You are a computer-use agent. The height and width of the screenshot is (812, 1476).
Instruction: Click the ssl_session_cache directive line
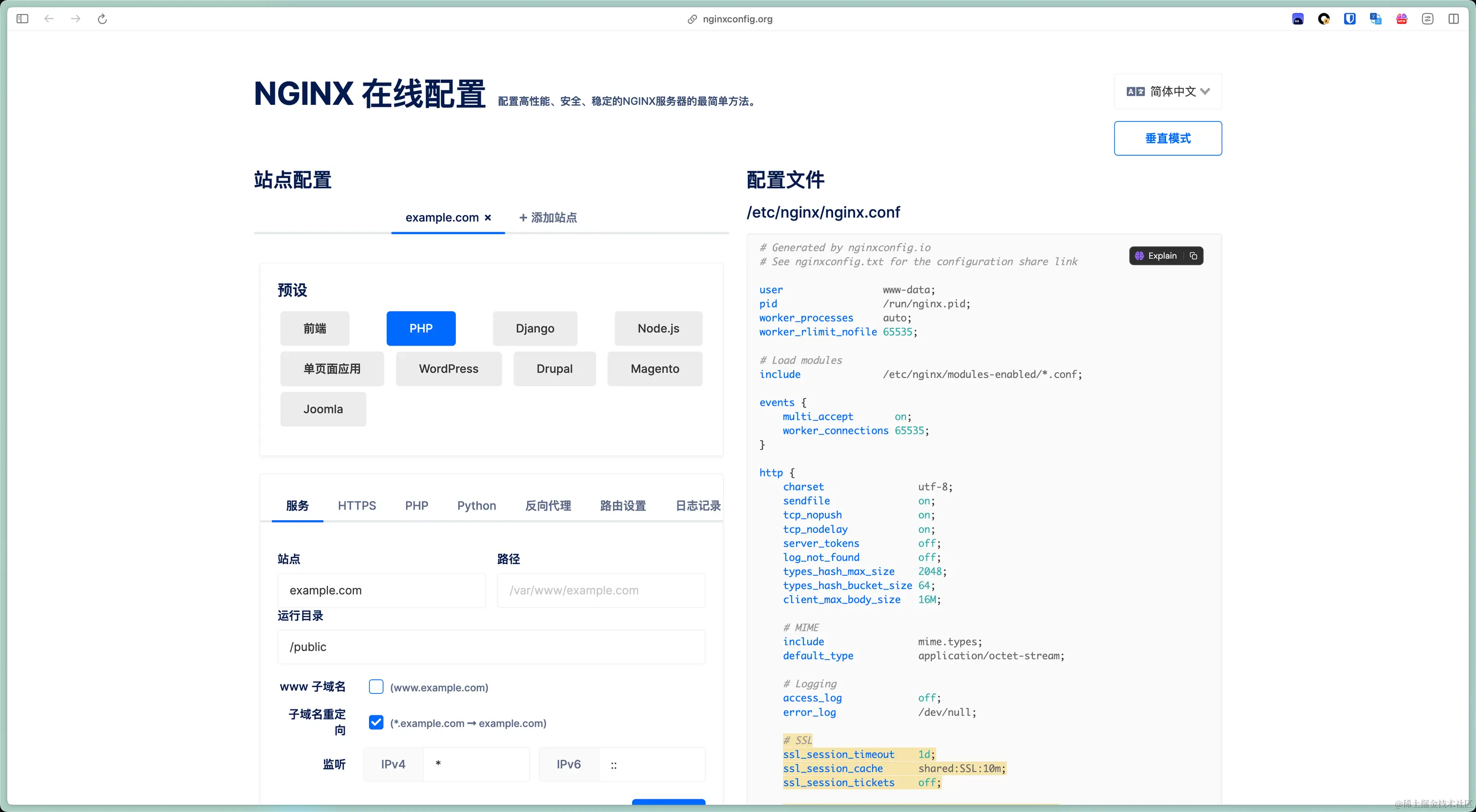click(x=894, y=769)
